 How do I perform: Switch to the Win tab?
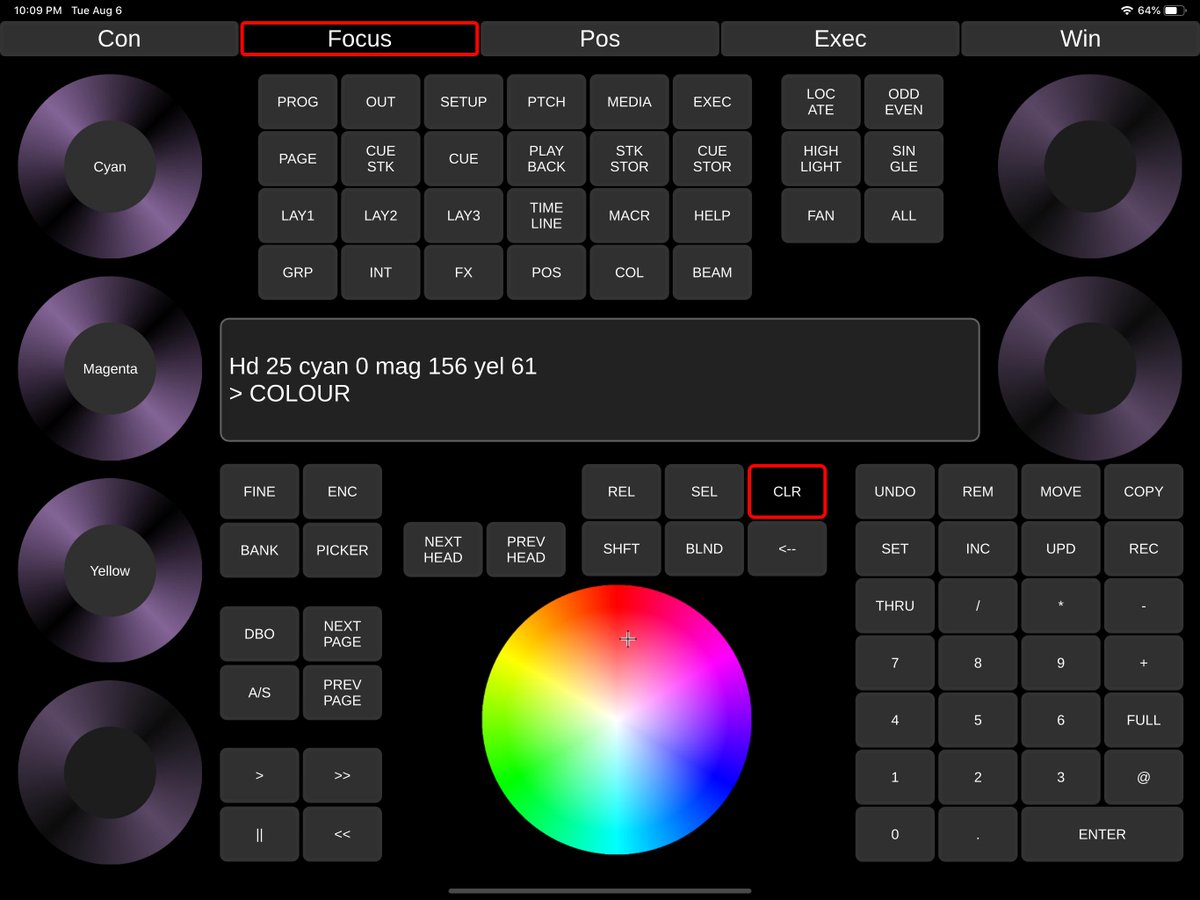pos(1080,39)
